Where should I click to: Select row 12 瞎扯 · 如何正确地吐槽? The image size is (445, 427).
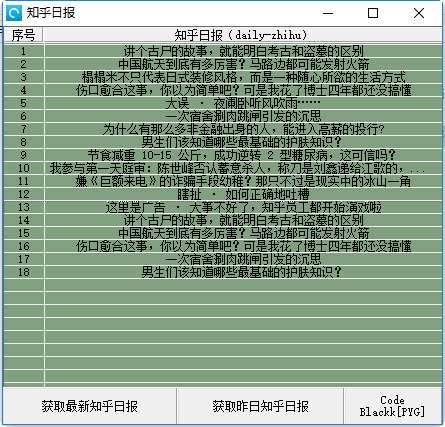[223, 194]
